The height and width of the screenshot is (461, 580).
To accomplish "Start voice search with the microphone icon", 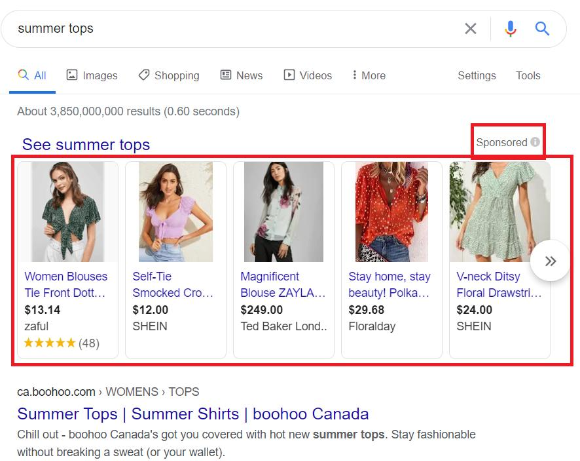I will coord(510,28).
